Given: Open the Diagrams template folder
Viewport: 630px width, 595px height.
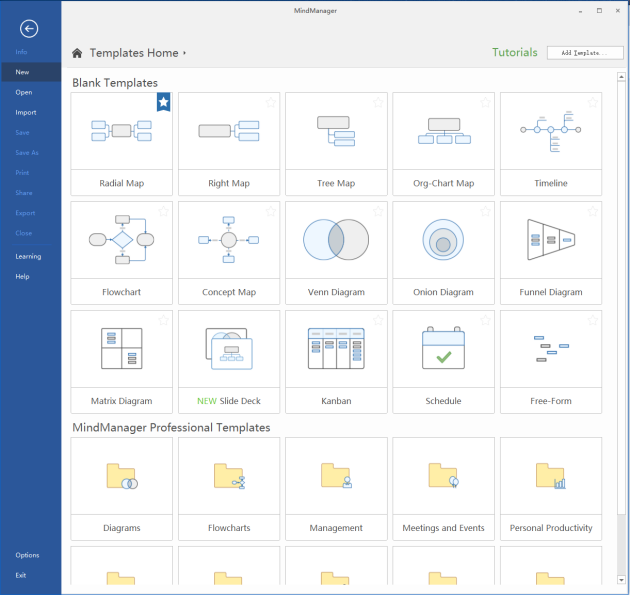Looking at the screenshot, I should pos(121,476).
